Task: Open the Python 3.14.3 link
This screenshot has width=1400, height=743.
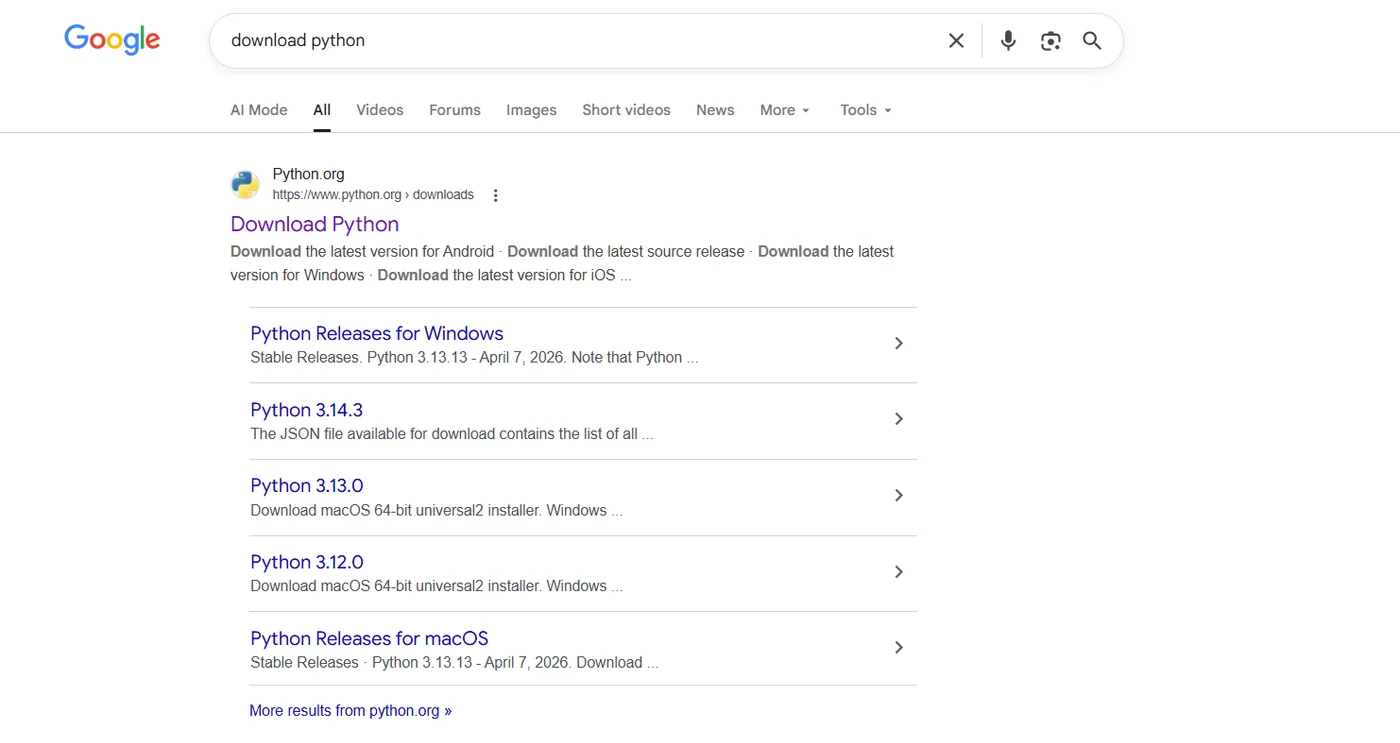Action: coord(307,410)
